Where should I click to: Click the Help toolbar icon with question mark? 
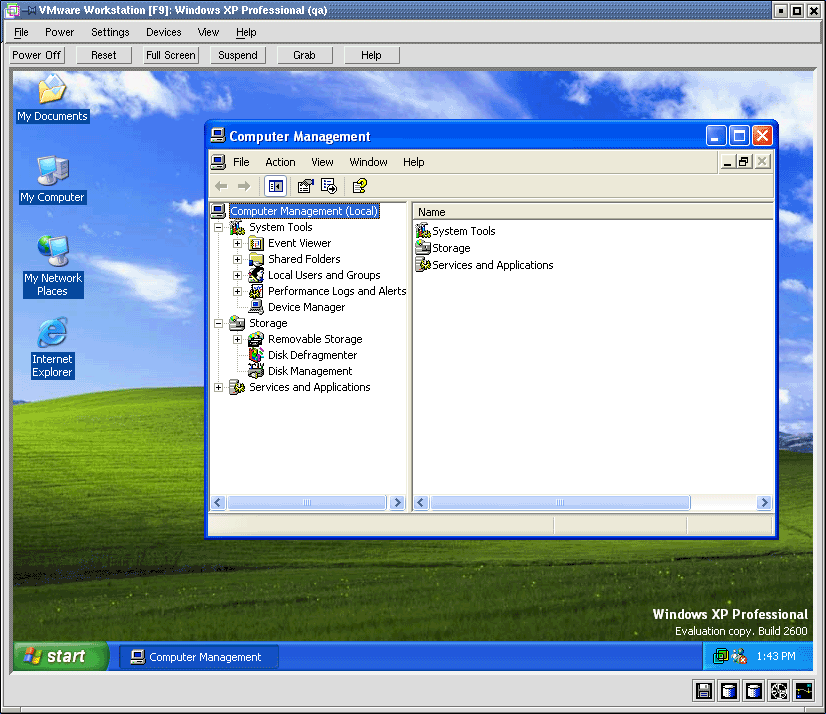(360, 186)
